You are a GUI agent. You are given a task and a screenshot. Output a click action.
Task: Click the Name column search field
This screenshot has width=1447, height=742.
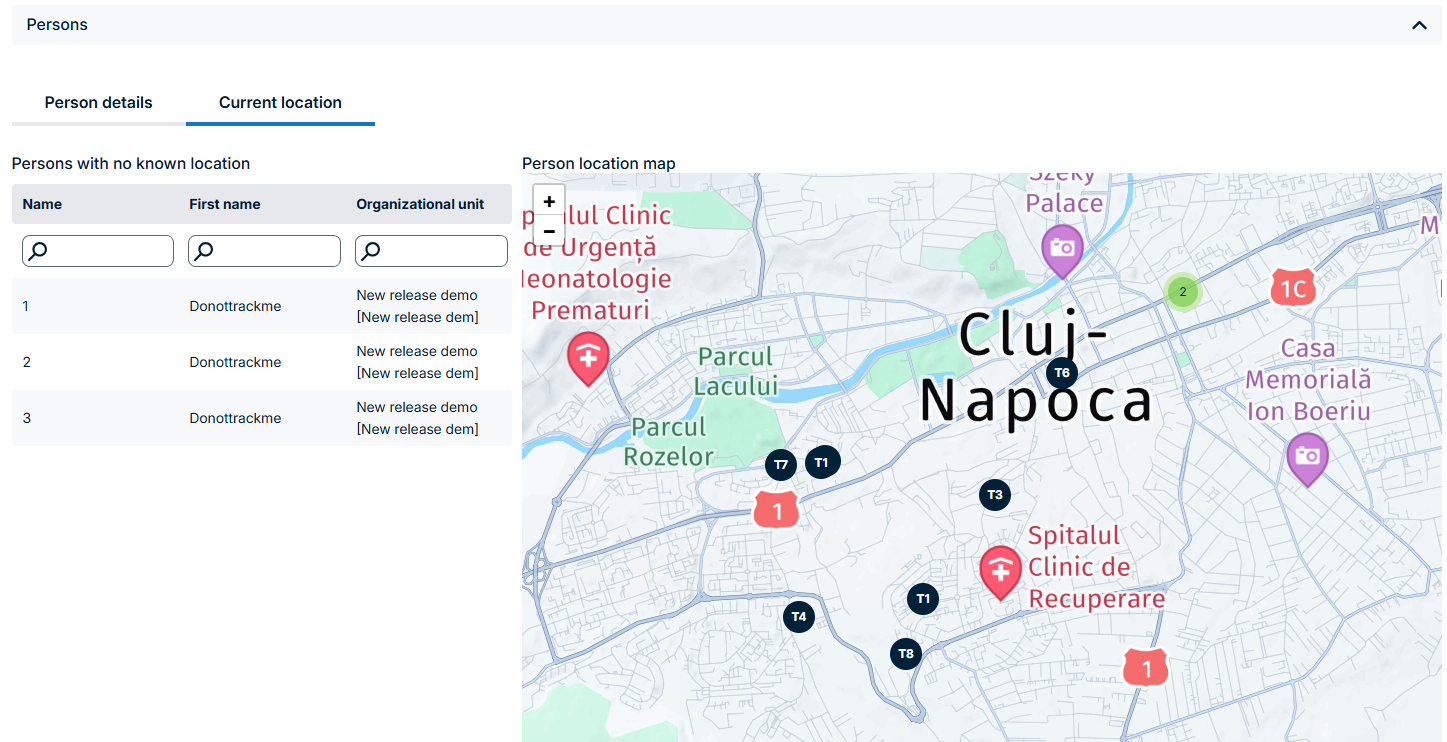coord(98,251)
